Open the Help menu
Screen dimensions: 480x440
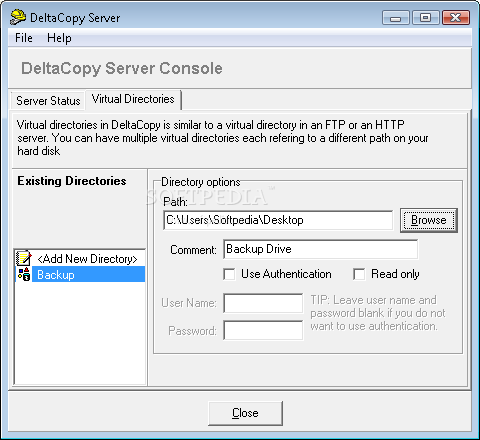(59, 38)
